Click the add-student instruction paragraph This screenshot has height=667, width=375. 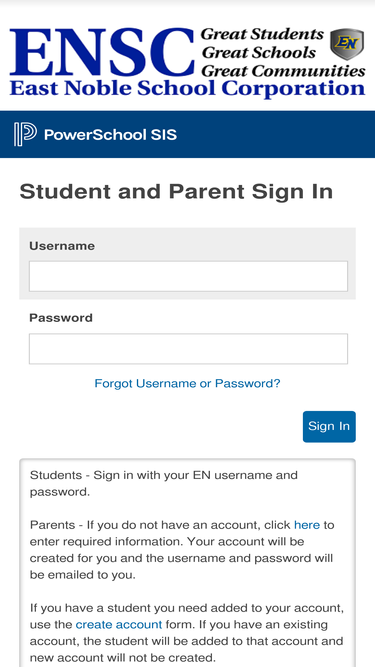(x=187, y=633)
